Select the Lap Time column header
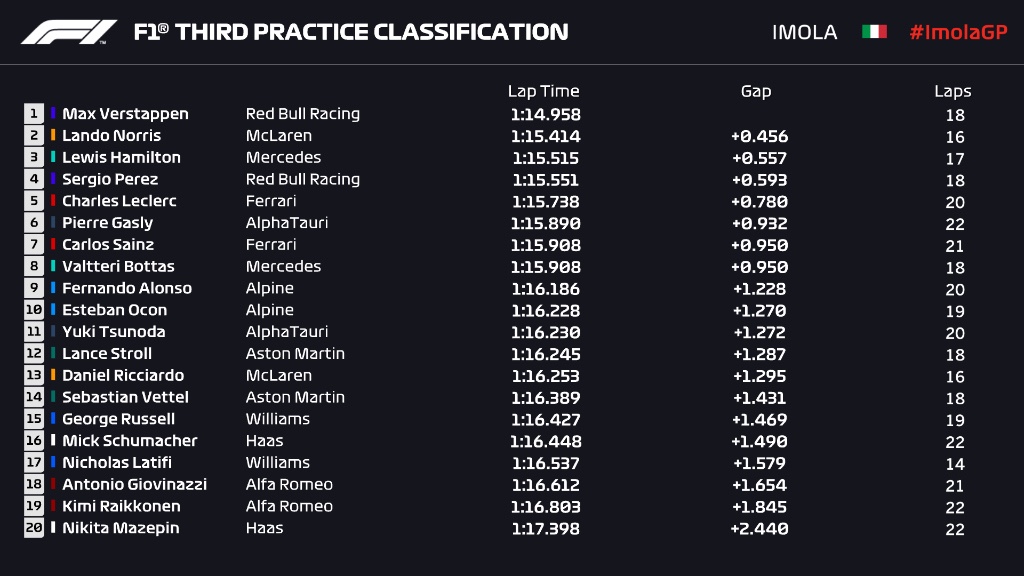The height and width of the screenshot is (576, 1024). [x=543, y=91]
